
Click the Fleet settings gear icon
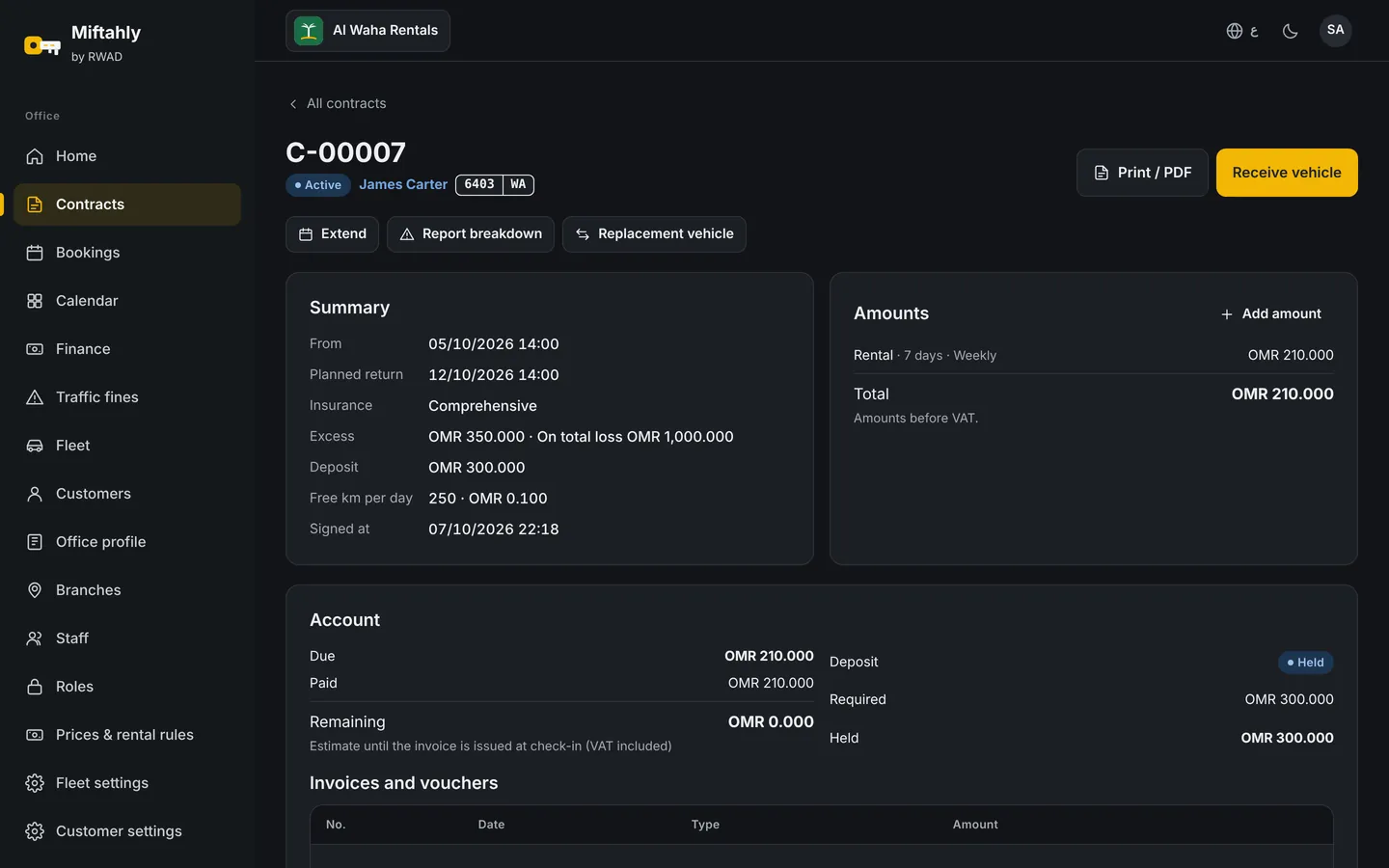pos(35,783)
